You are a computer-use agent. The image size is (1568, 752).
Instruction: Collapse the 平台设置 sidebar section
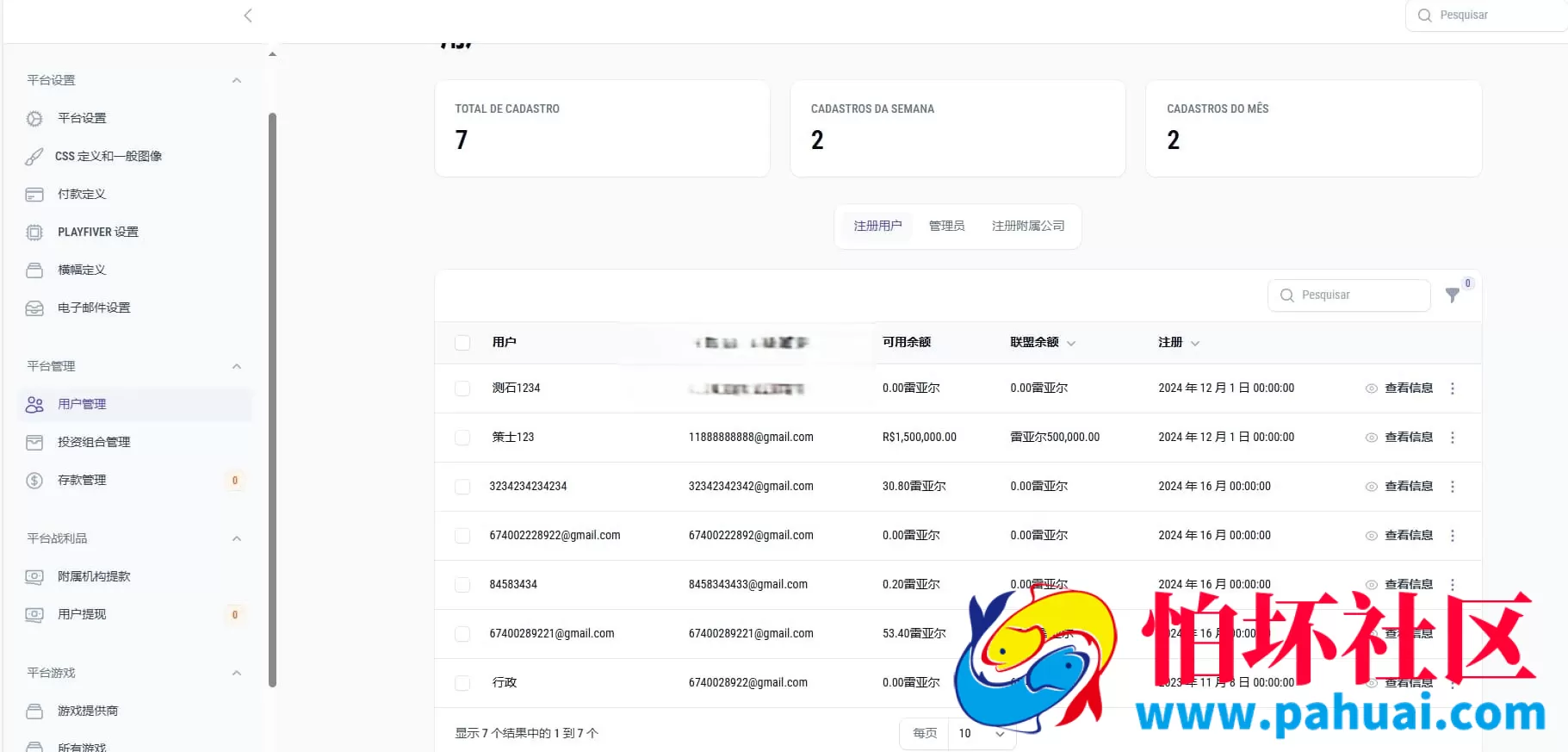(x=237, y=80)
